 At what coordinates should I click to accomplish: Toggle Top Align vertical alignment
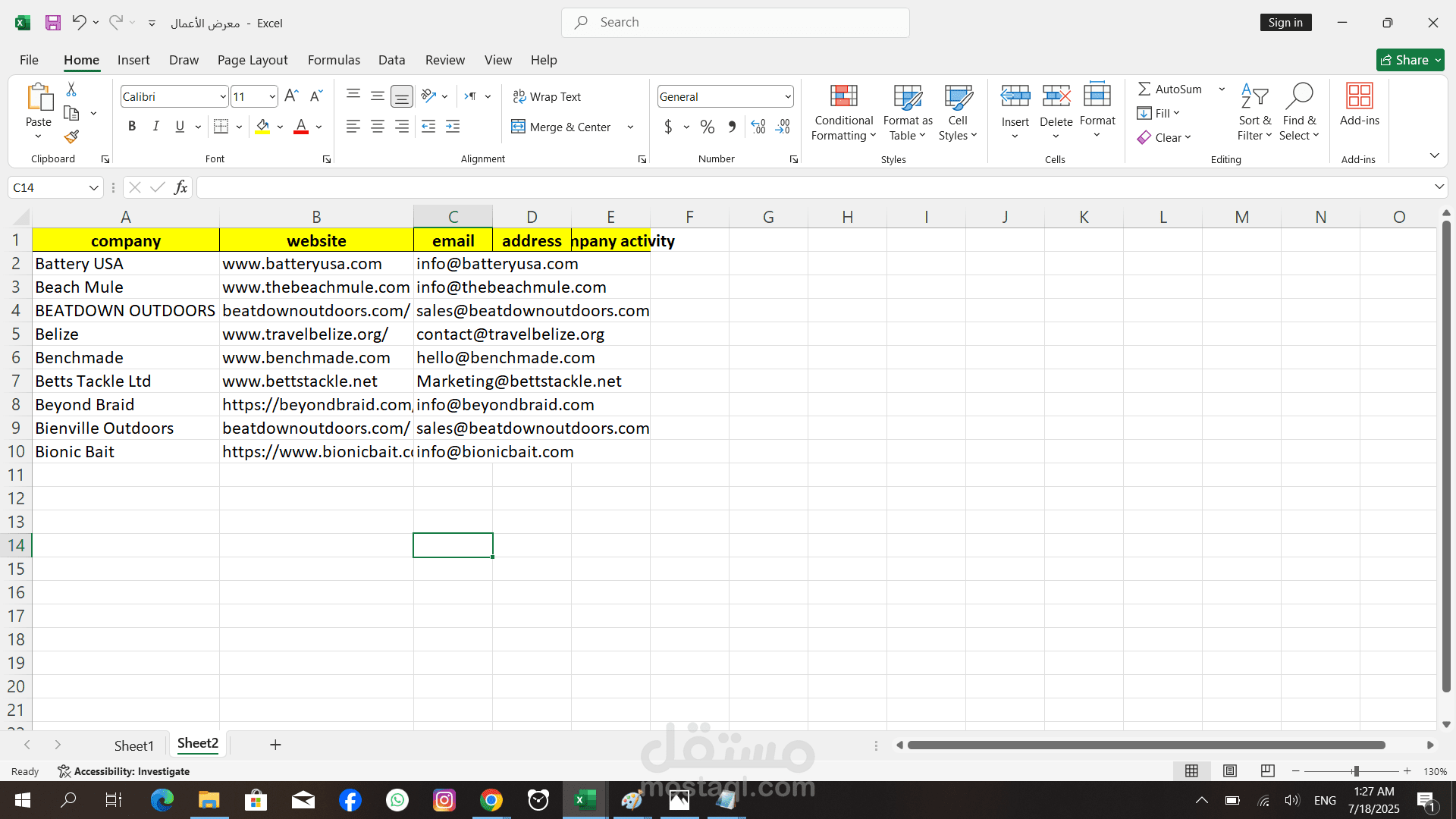point(353,96)
